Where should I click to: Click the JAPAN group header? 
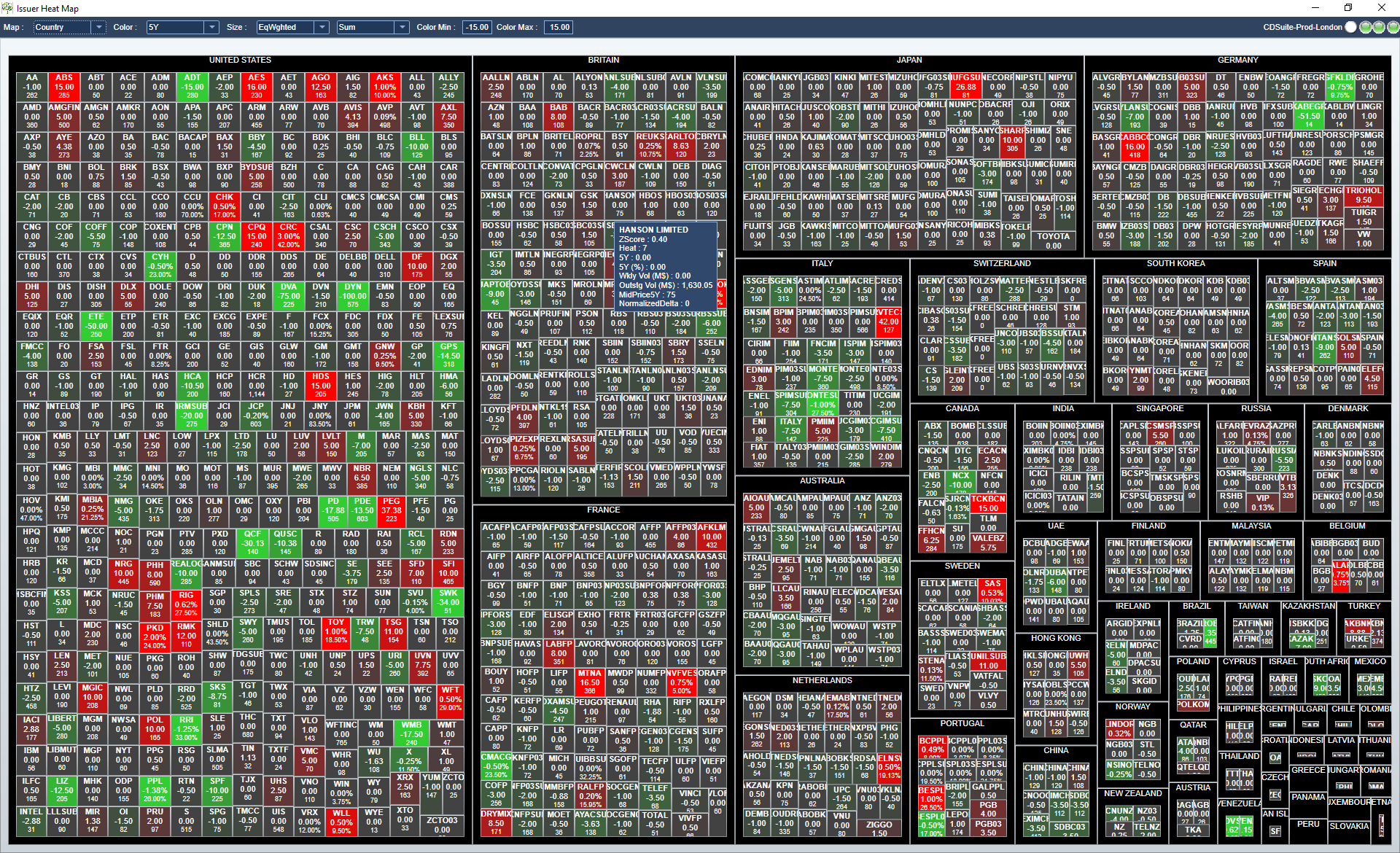[909, 60]
